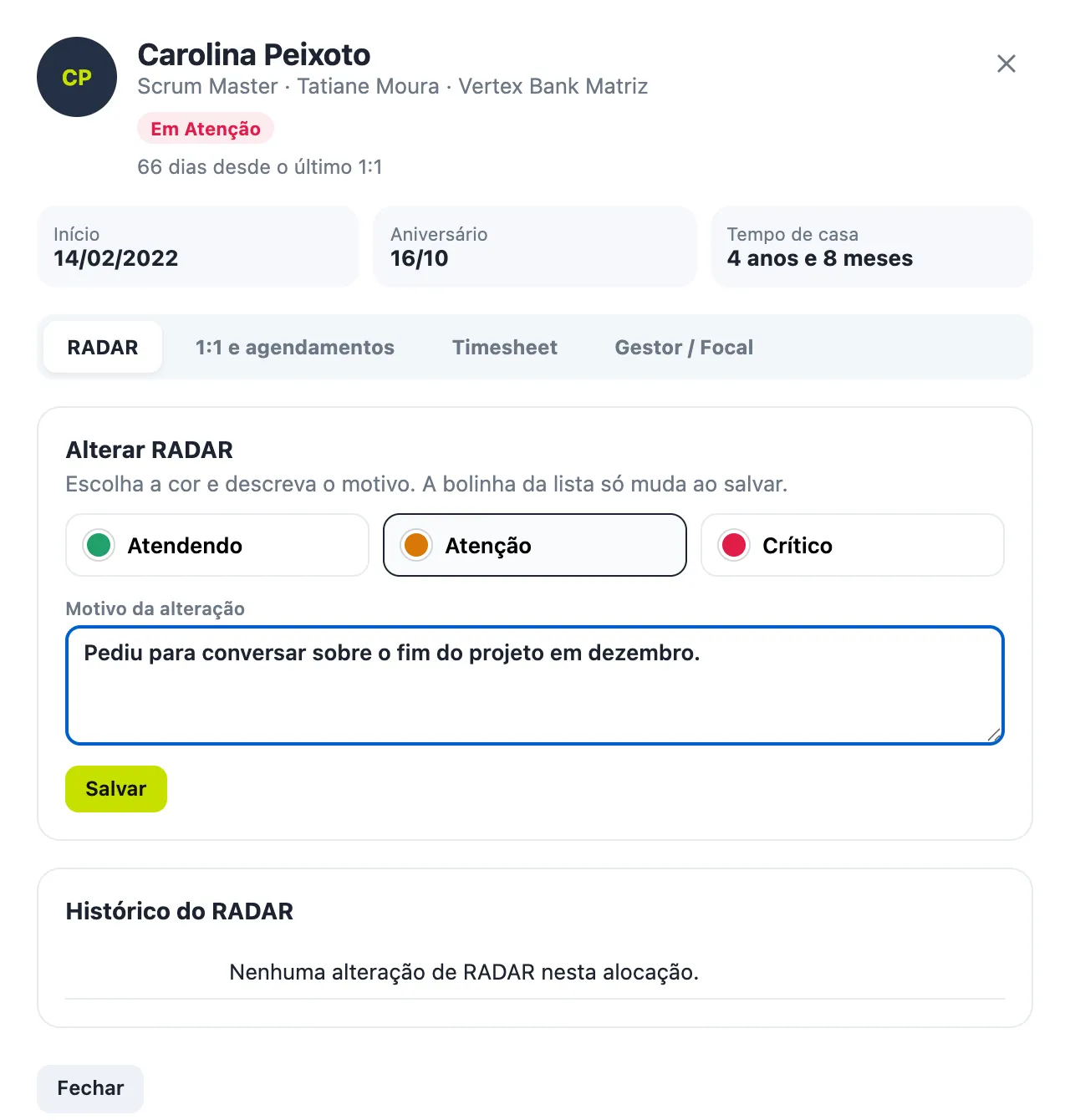Viewport: 1070px width, 1120px height.
Task: Click the textarea resize handle corner
Action: (993, 735)
